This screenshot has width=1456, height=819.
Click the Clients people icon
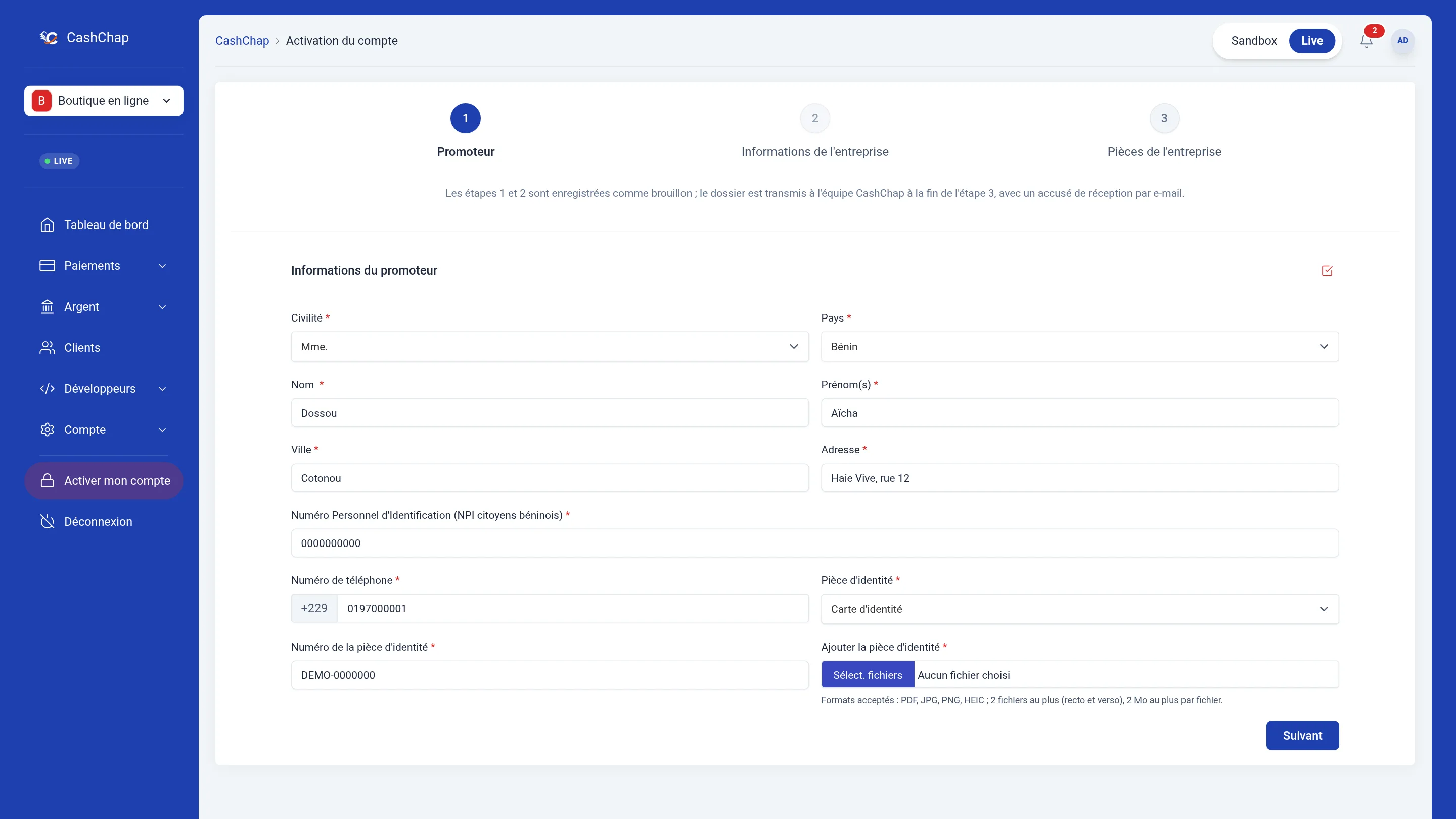48,348
